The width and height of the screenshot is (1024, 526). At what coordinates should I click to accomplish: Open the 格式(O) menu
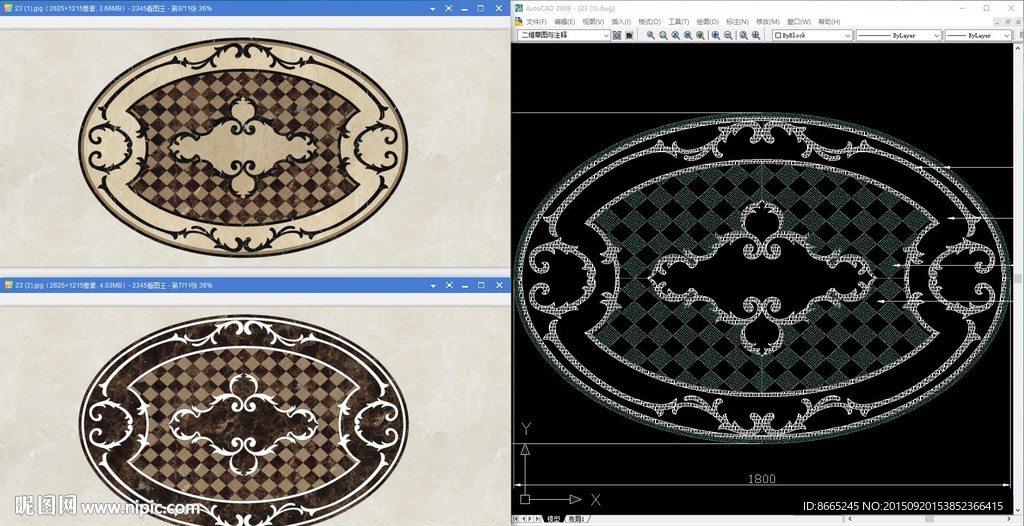click(x=649, y=22)
